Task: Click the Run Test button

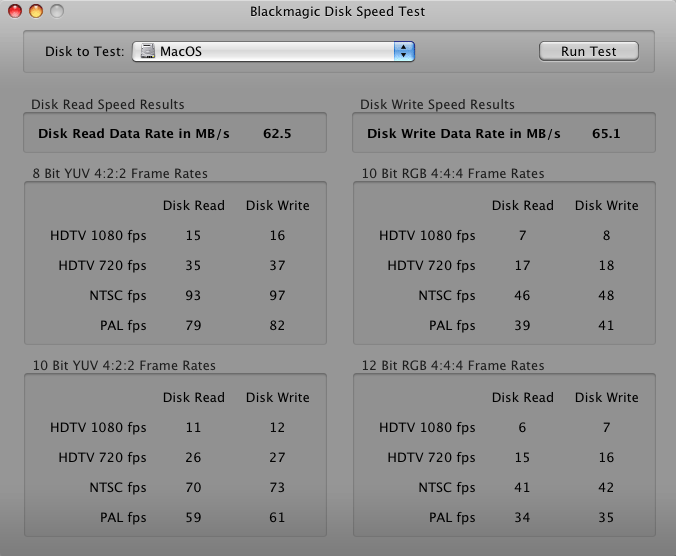Action: point(588,51)
